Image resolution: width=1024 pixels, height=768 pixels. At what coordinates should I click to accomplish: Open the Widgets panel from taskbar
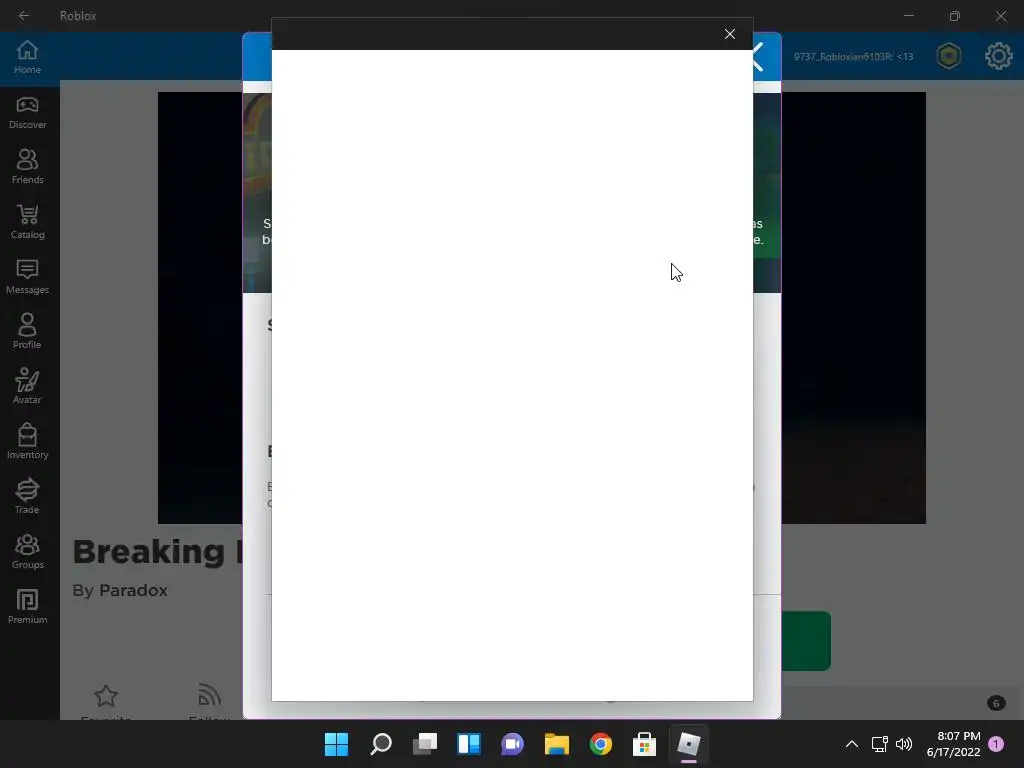coord(469,744)
